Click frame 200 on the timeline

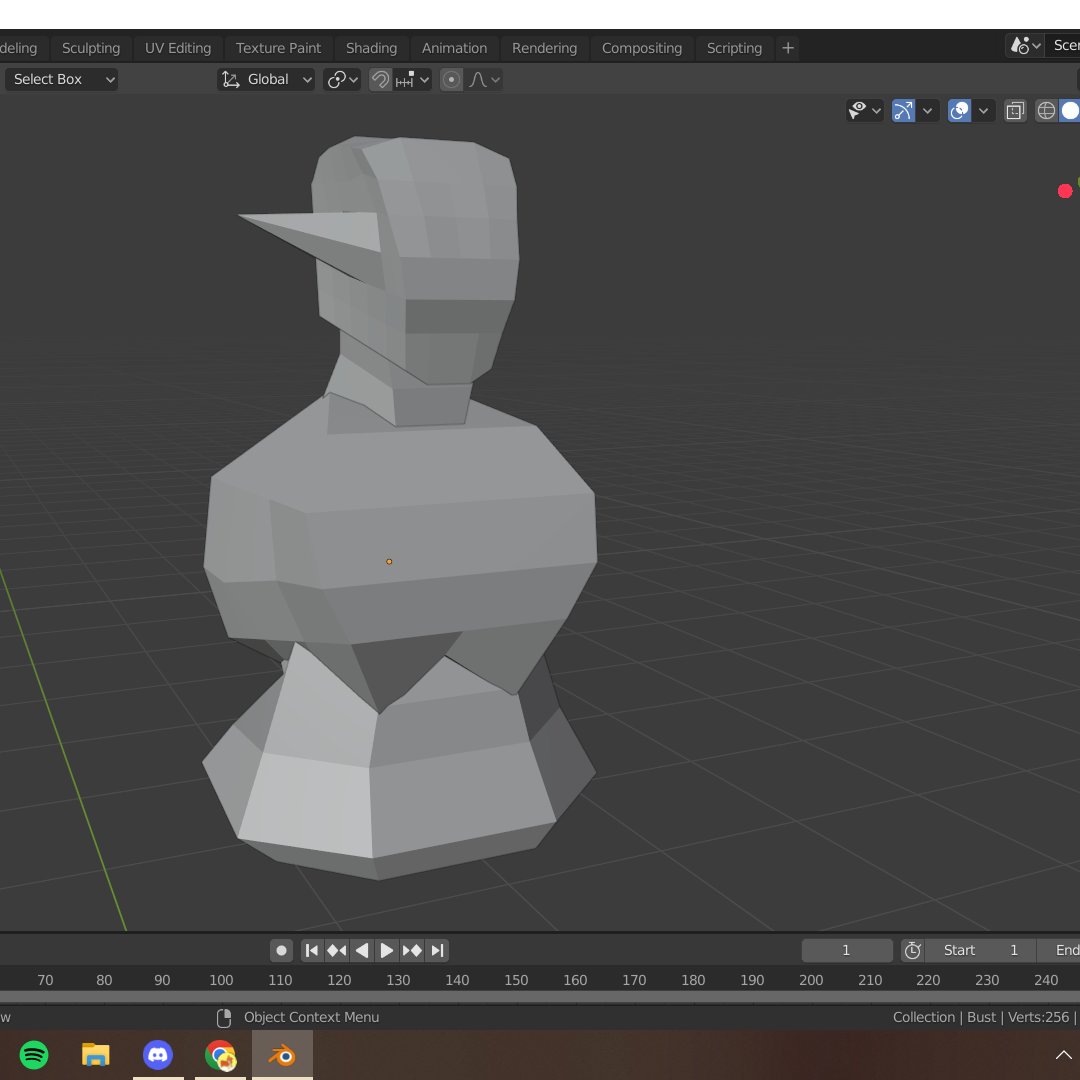811,979
